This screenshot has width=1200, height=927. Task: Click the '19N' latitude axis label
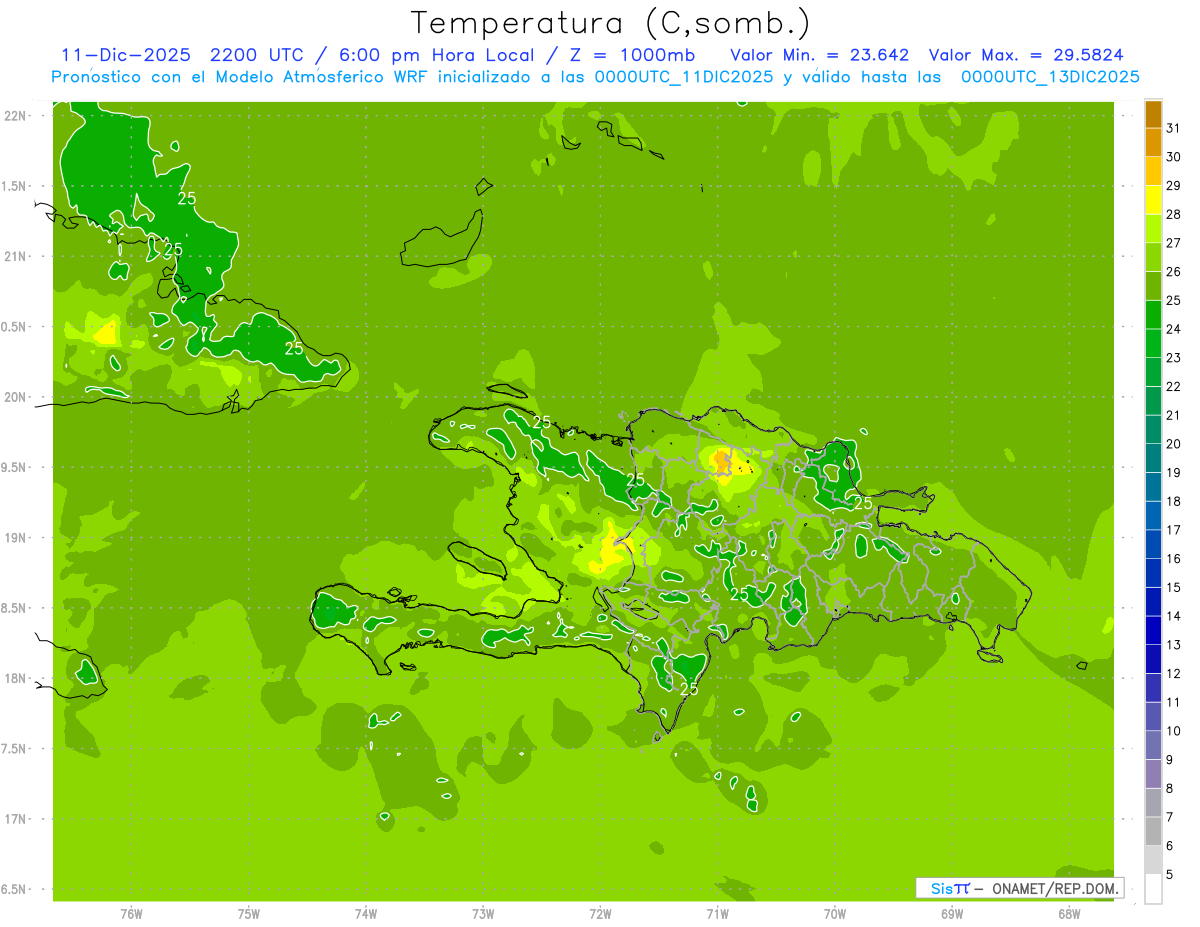pos(16,538)
